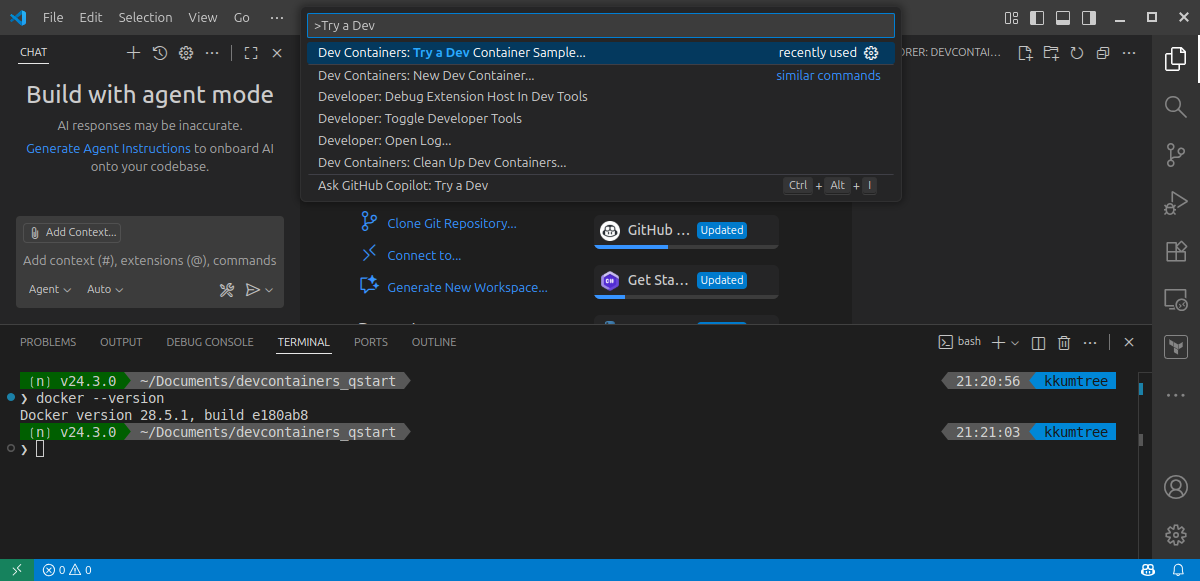
Task: Open the Go menu
Action: pos(242,17)
